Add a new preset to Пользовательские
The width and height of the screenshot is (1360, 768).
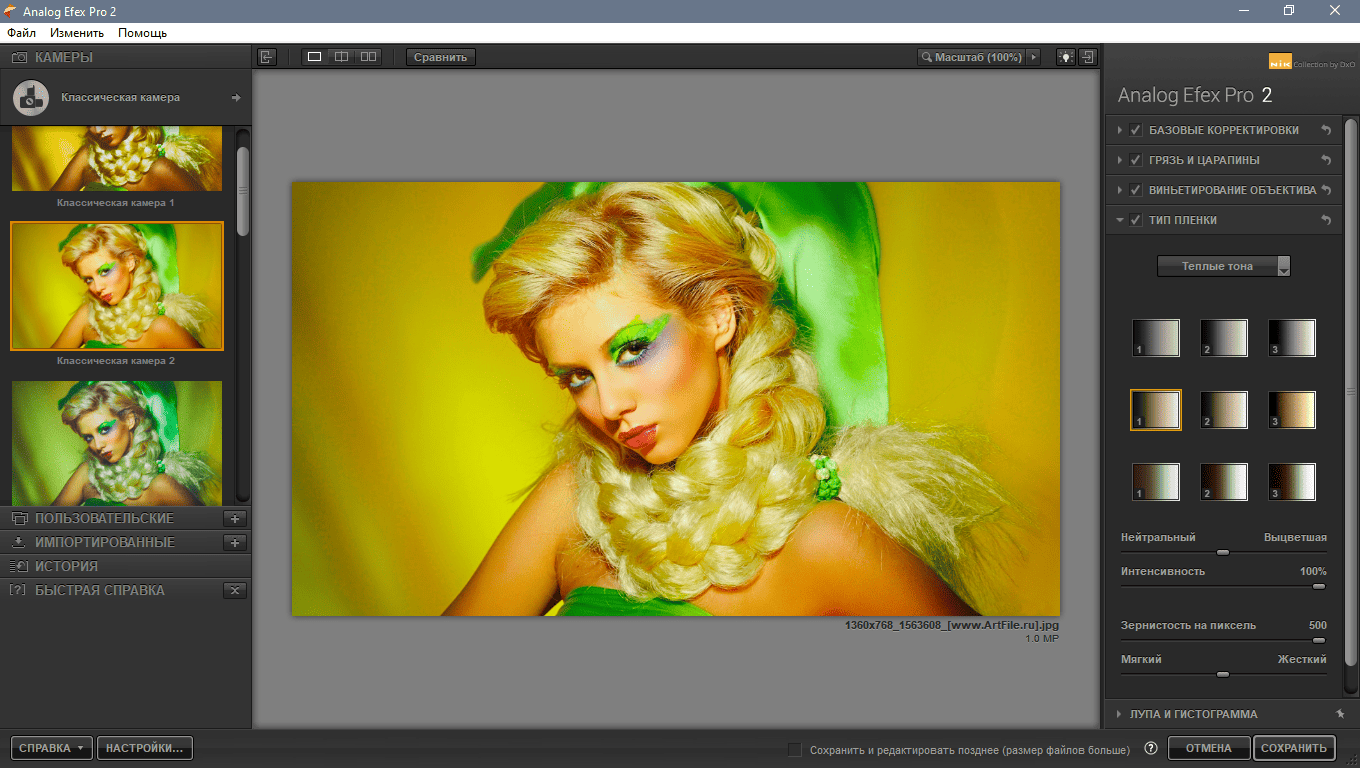[x=235, y=518]
